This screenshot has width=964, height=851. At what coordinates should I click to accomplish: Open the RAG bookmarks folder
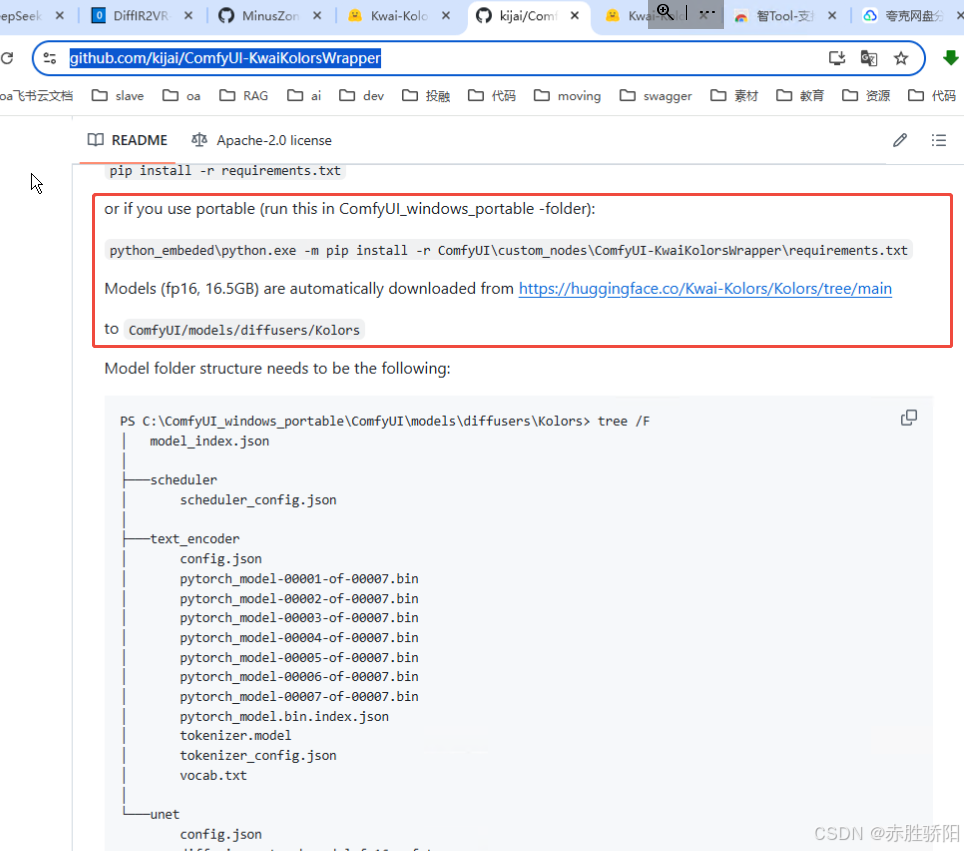point(244,95)
